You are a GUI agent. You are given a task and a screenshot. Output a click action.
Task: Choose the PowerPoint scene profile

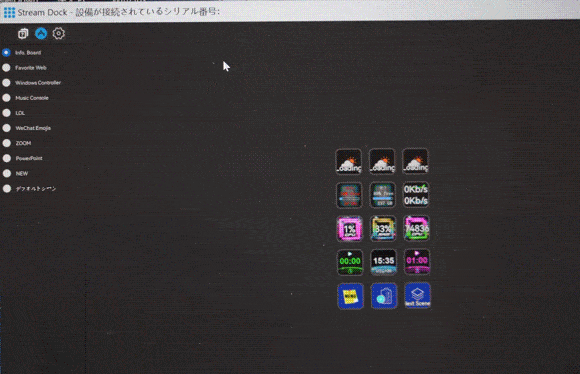point(23,158)
